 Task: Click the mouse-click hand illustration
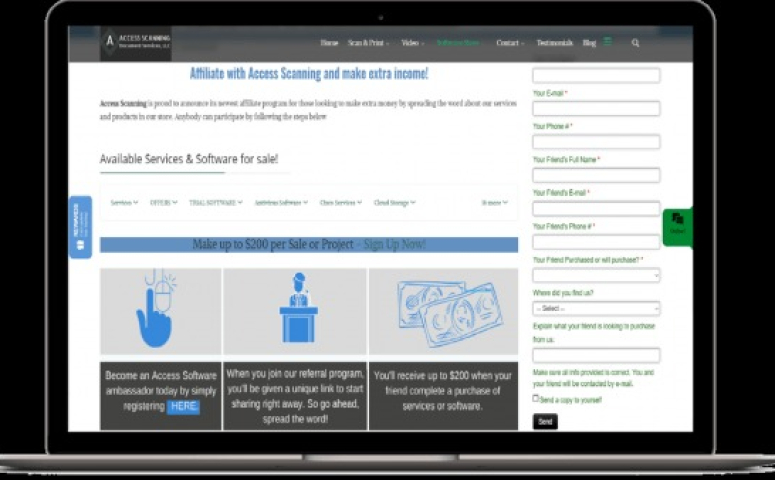pyautogui.click(x=160, y=310)
